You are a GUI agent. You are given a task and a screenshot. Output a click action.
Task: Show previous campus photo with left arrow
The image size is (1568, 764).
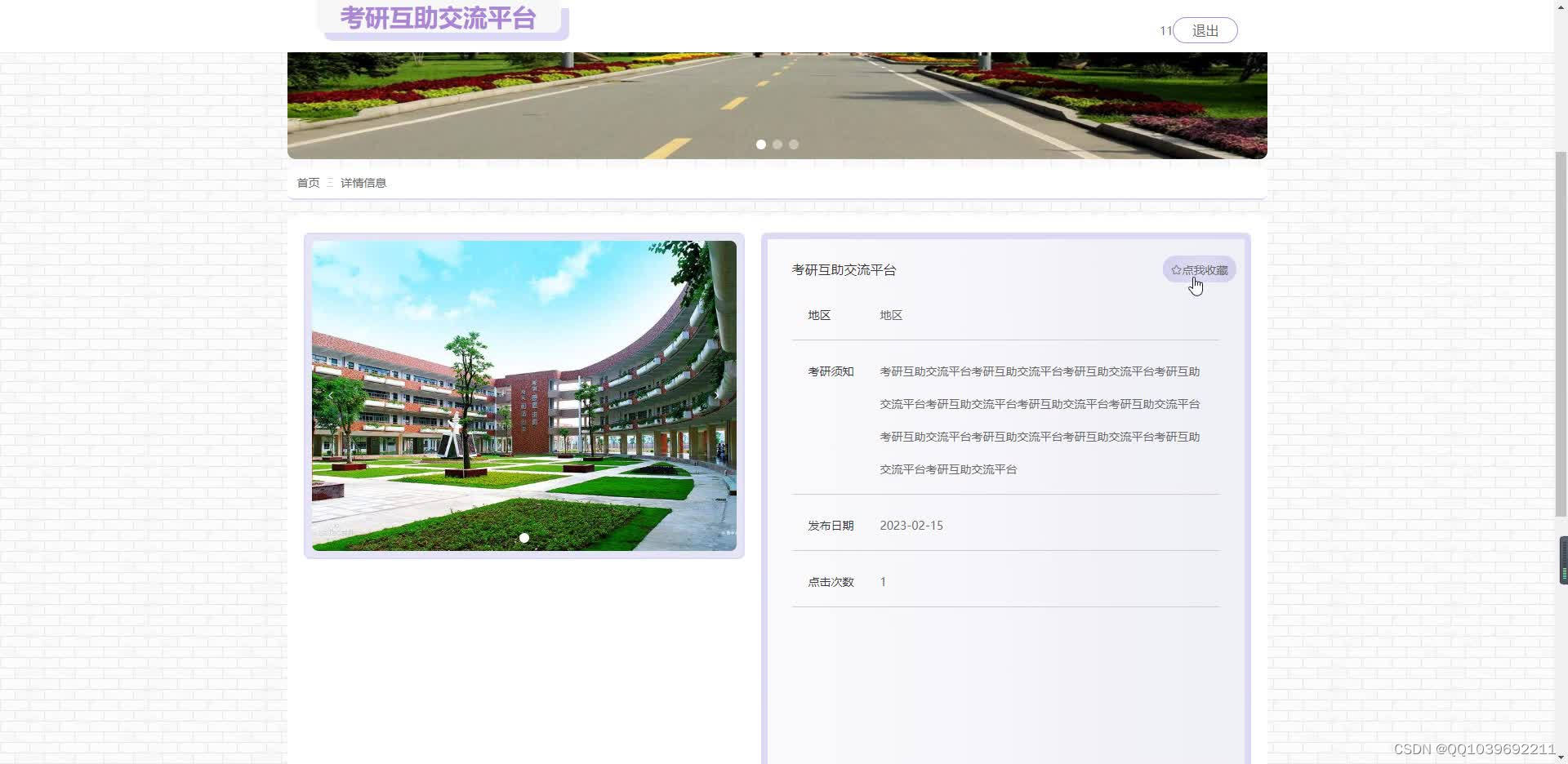[x=331, y=395]
